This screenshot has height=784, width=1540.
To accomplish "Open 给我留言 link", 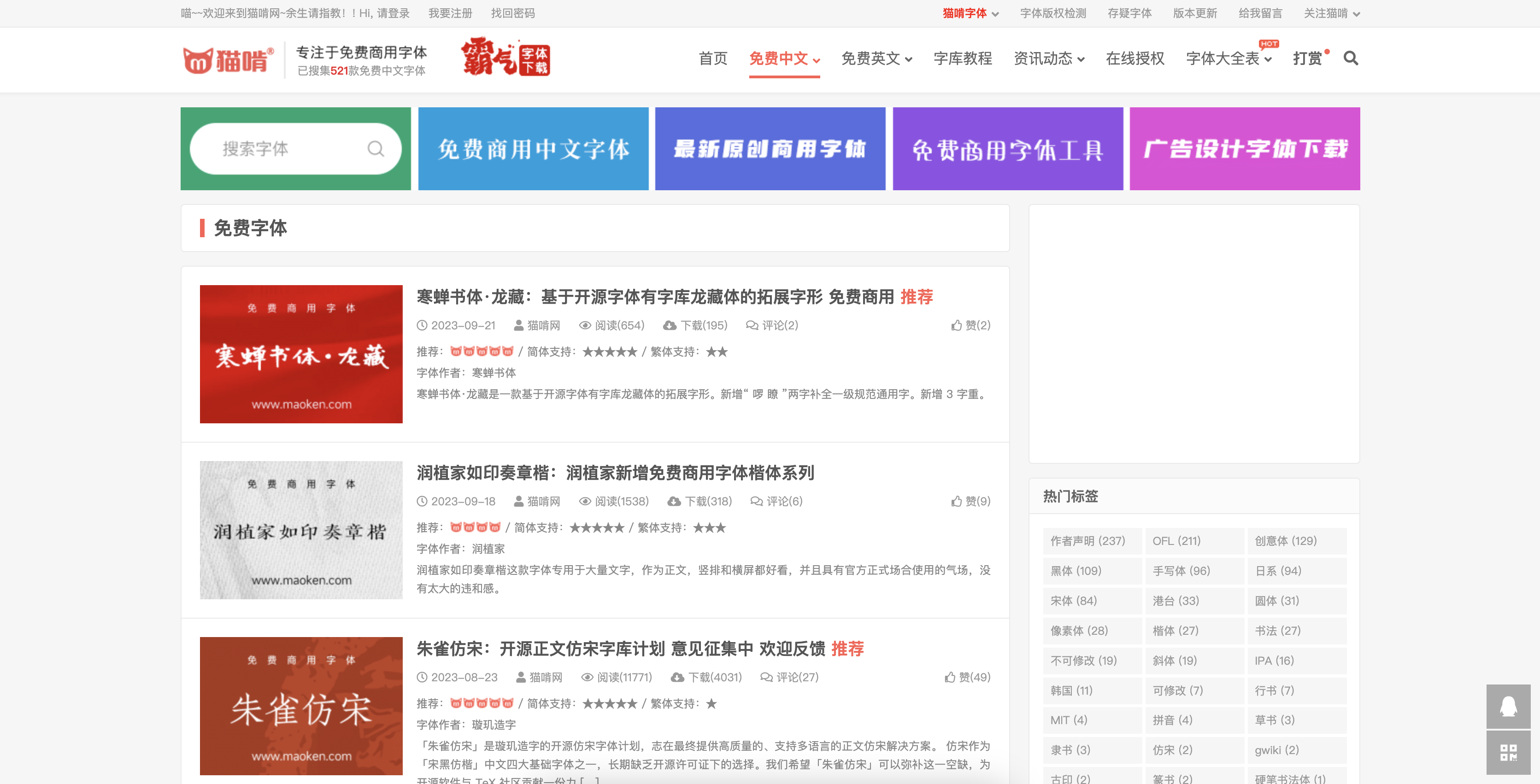I will 1260,13.
